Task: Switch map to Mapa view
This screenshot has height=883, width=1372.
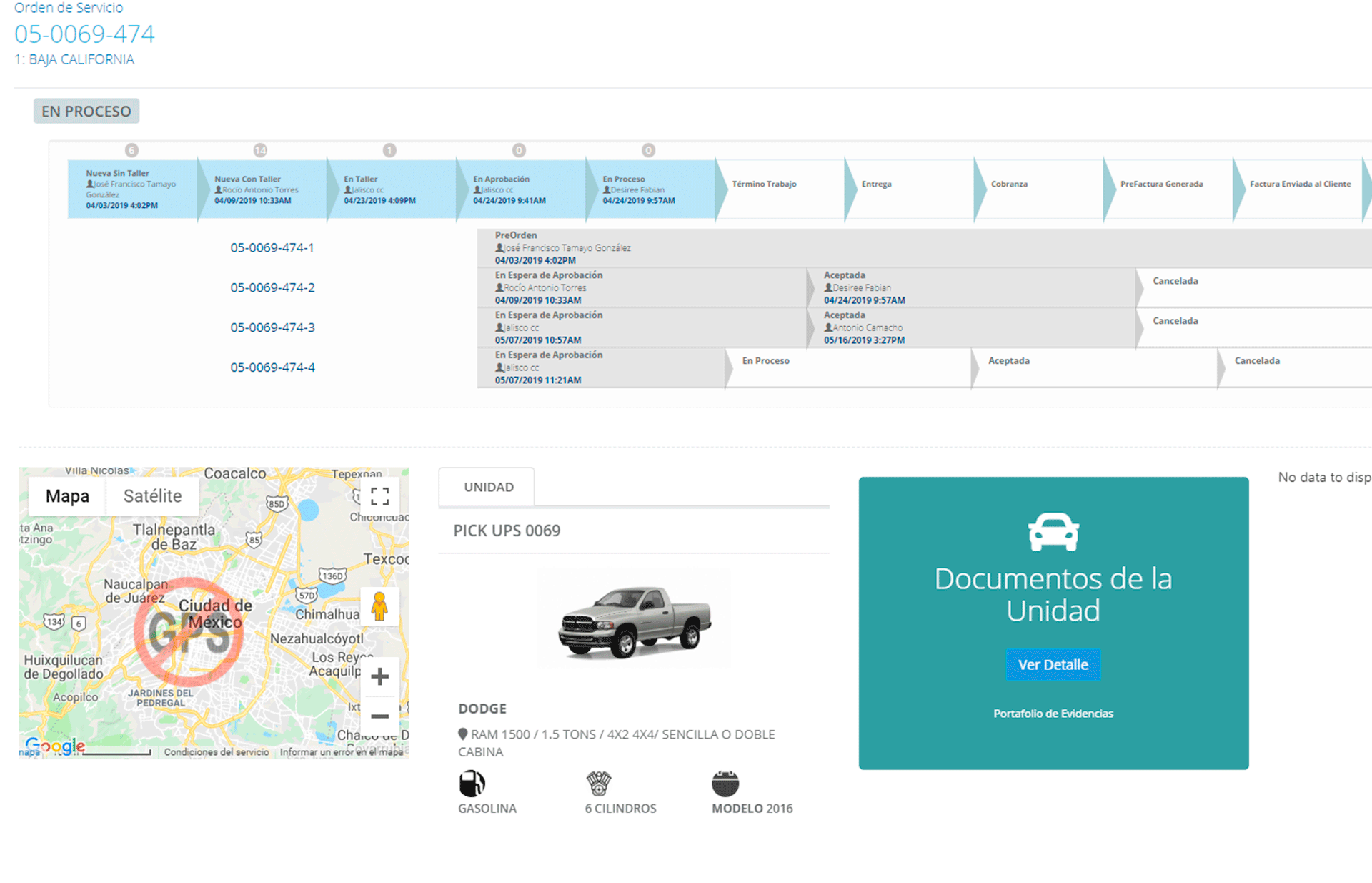Action: tap(67, 496)
